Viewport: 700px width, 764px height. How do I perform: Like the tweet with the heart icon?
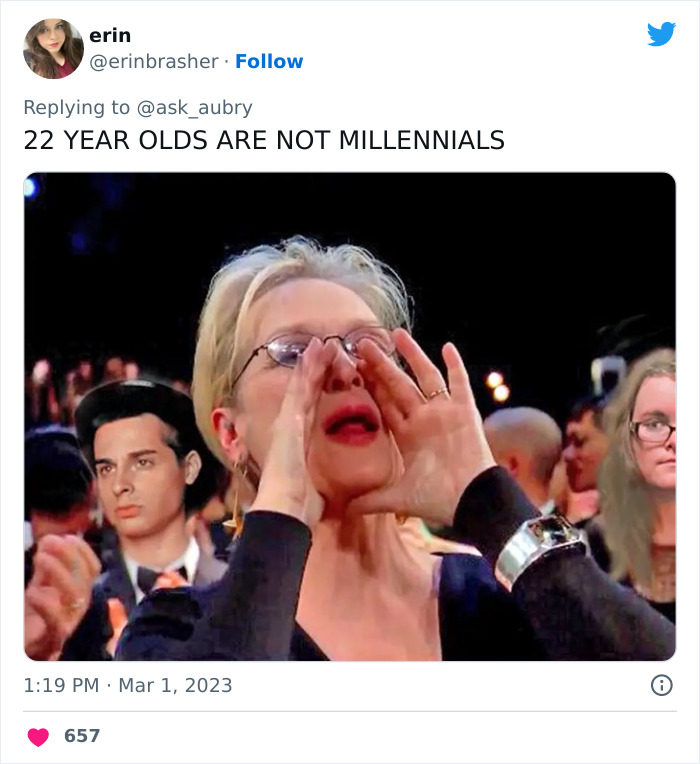(x=38, y=737)
